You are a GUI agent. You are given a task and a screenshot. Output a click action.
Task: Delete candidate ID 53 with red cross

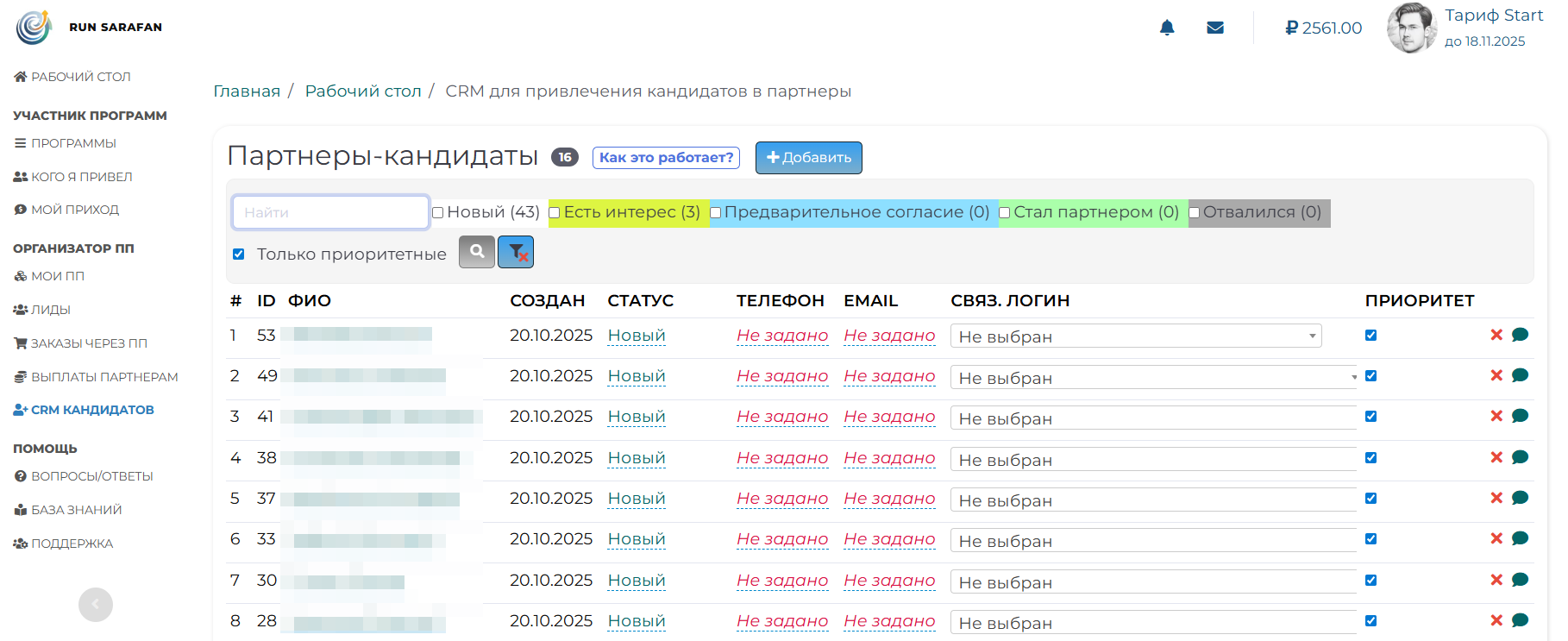coord(1496,335)
